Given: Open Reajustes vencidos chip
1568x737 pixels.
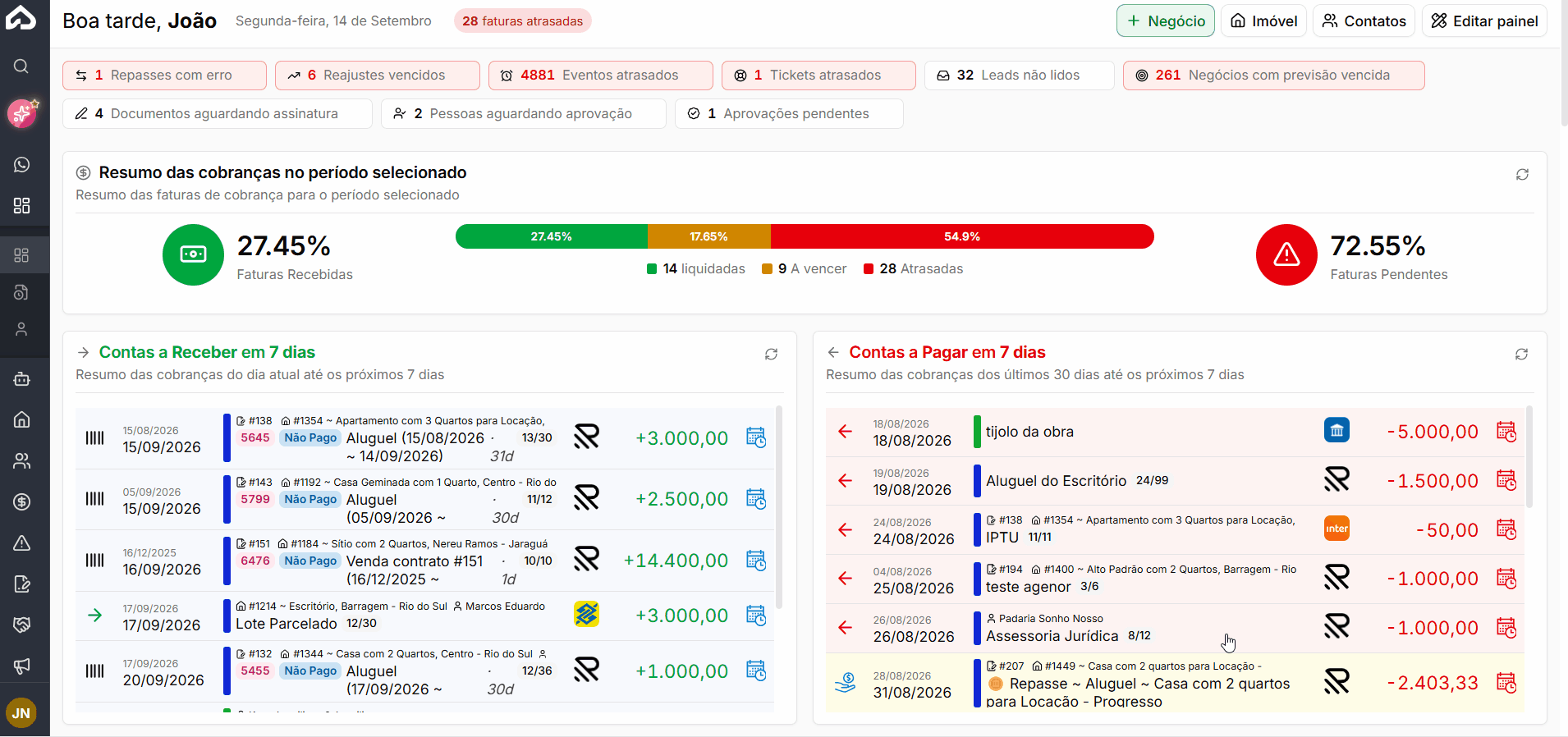Looking at the screenshot, I should coord(378,76).
